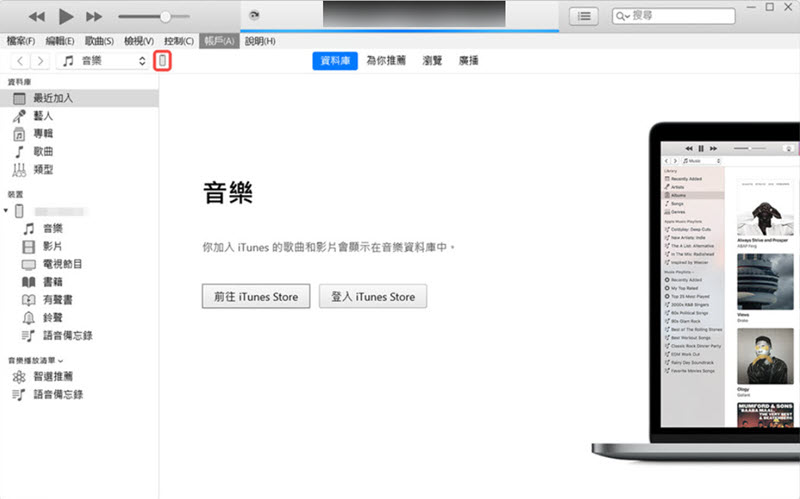Screen dimensions: 800x499
Task: Switch to the 為你推薦 tab
Action: (386, 61)
